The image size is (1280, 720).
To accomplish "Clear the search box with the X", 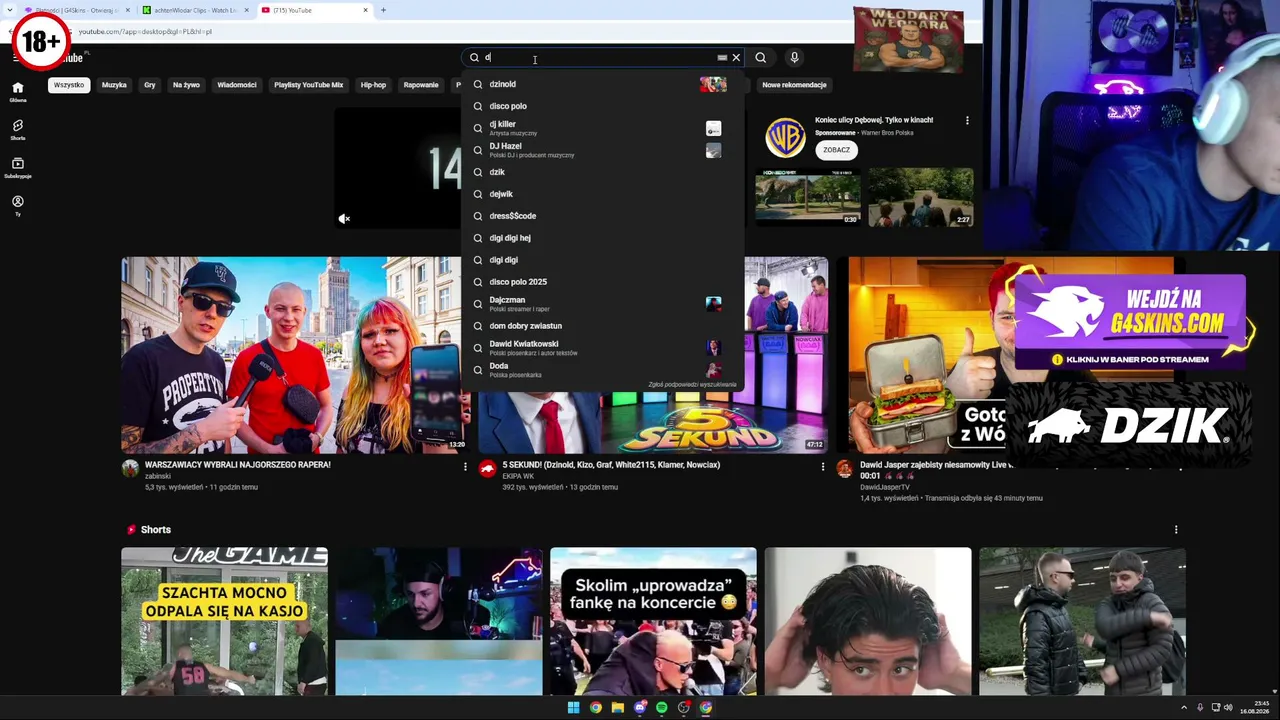I will click(736, 58).
